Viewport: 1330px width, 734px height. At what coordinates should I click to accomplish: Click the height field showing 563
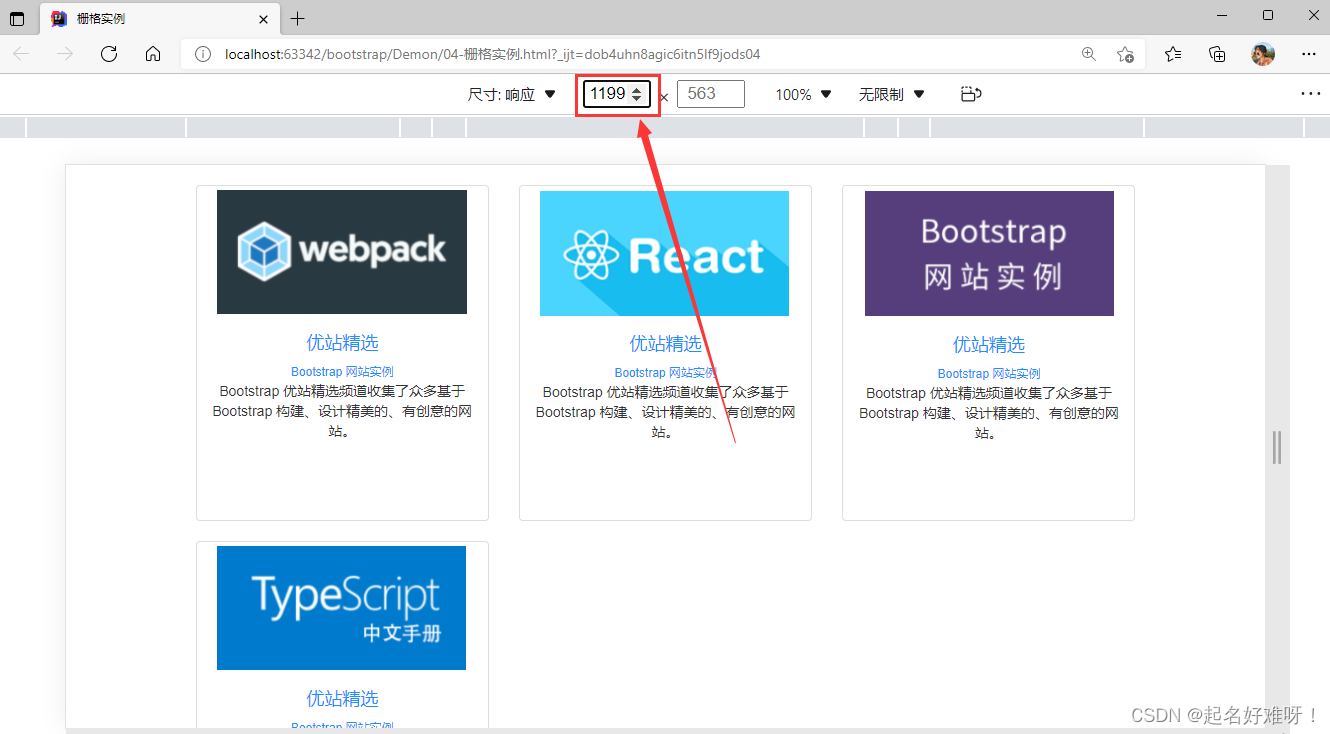(711, 94)
